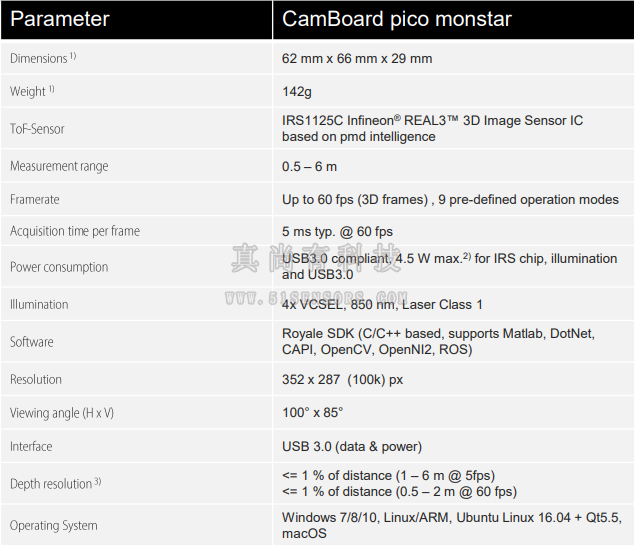Image resolution: width=634 pixels, height=551 pixels.
Task: Click the Power consumption label
Action: coord(59,267)
